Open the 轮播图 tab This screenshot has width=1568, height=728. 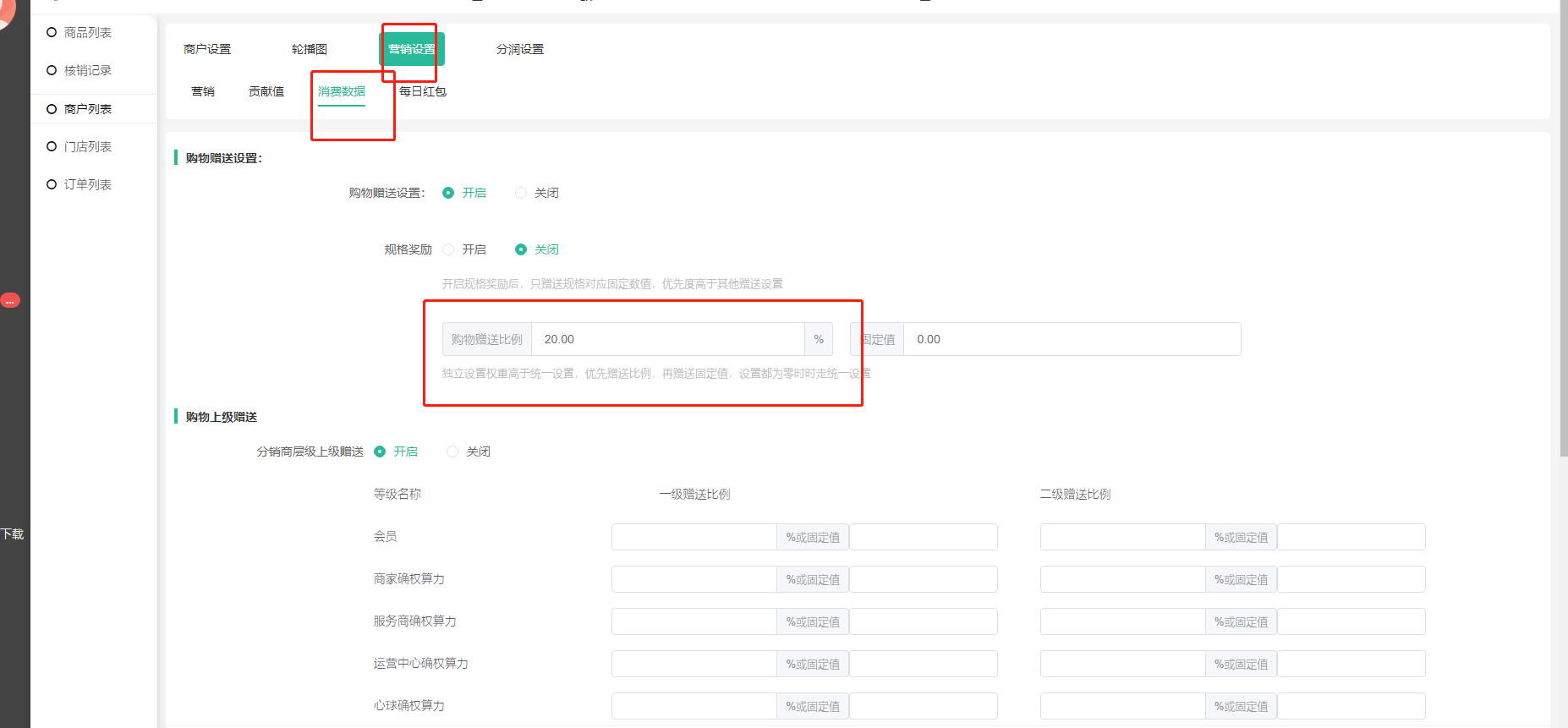click(310, 49)
